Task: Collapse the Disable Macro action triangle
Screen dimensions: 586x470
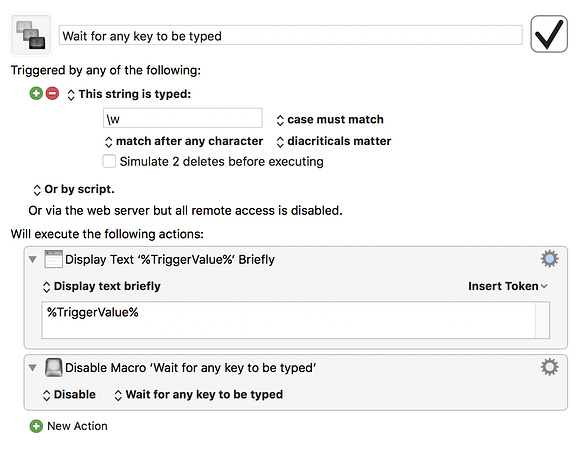Action: pos(33,368)
